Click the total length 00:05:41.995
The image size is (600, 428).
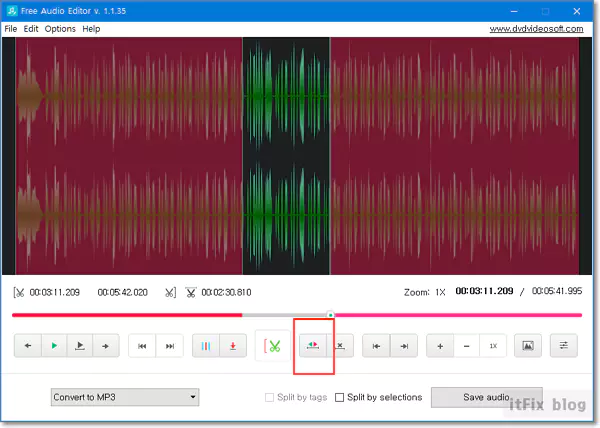(557, 291)
